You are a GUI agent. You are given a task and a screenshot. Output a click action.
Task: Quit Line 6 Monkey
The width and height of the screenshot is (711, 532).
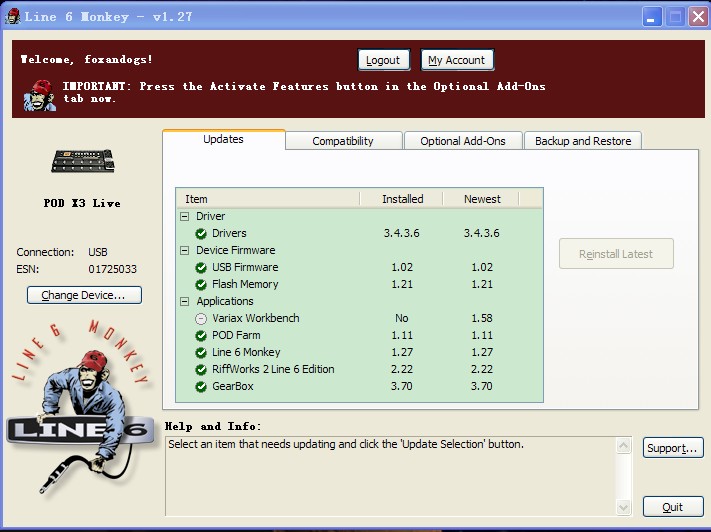(x=673, y=507)
